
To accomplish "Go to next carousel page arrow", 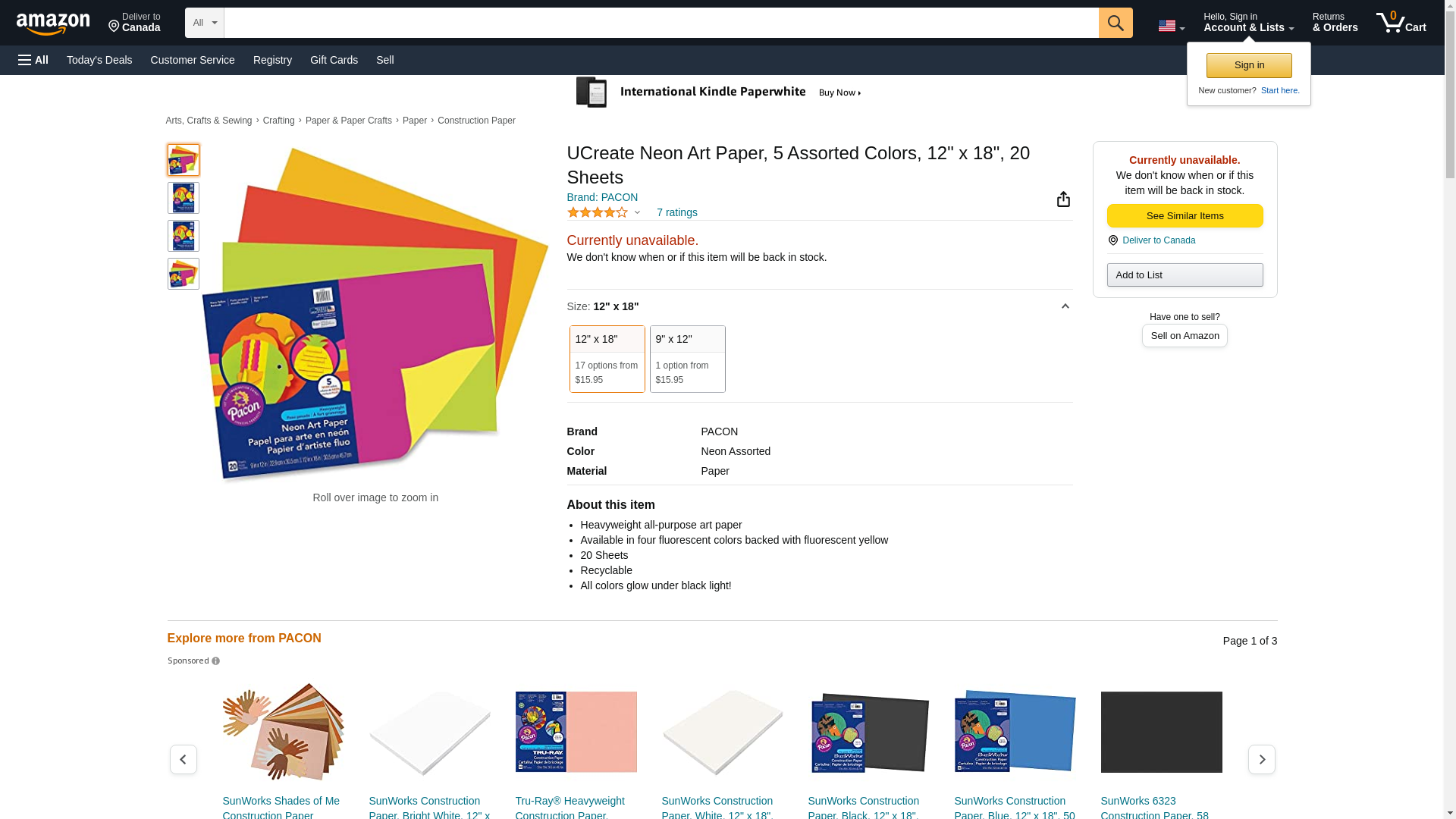I will (x=1261, y=759).
